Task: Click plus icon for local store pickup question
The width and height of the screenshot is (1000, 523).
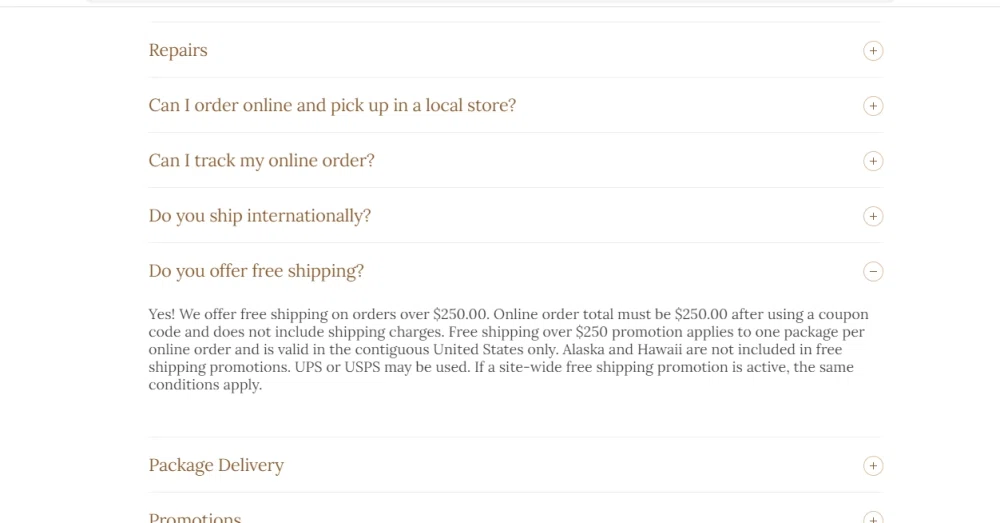Action: pyautogui.click(x=873, y=106)
